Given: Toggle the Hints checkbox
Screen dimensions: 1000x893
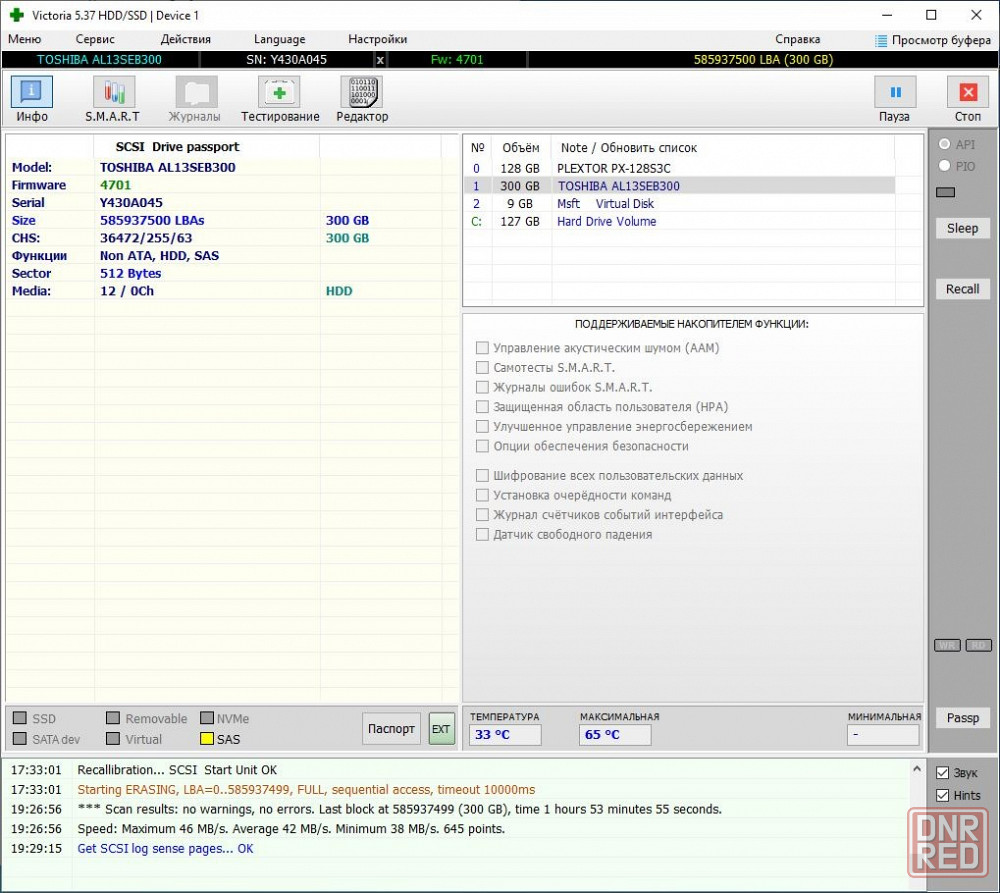Looking at the screenshot, I should coord(943,795).
